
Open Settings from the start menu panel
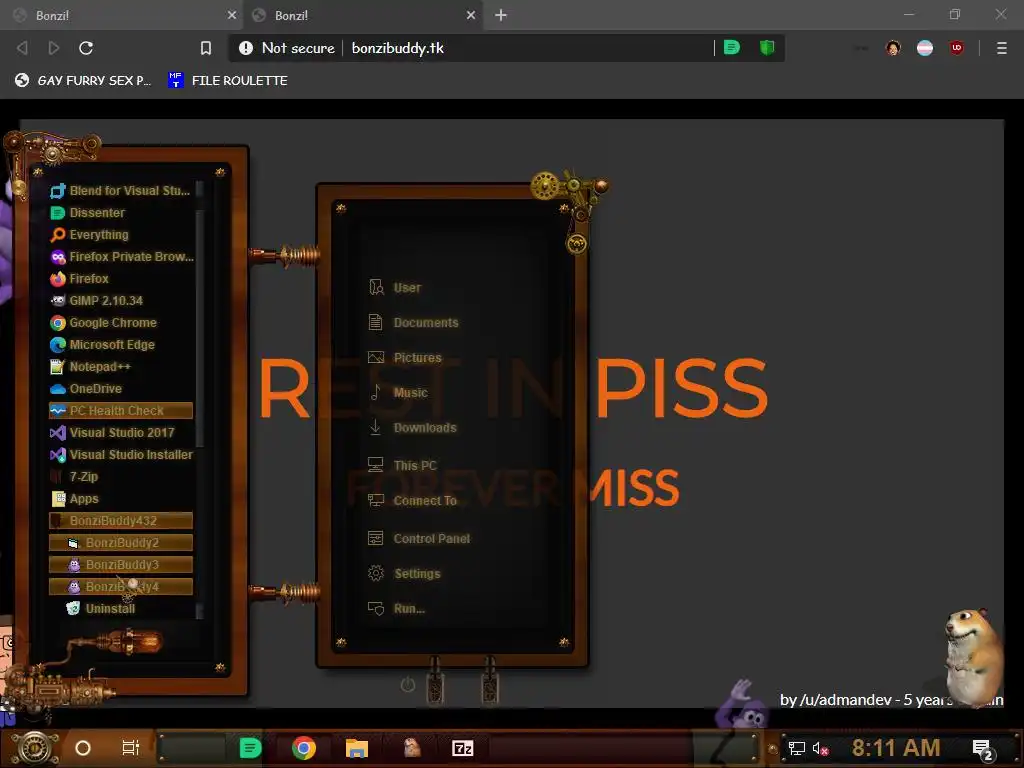404,573
